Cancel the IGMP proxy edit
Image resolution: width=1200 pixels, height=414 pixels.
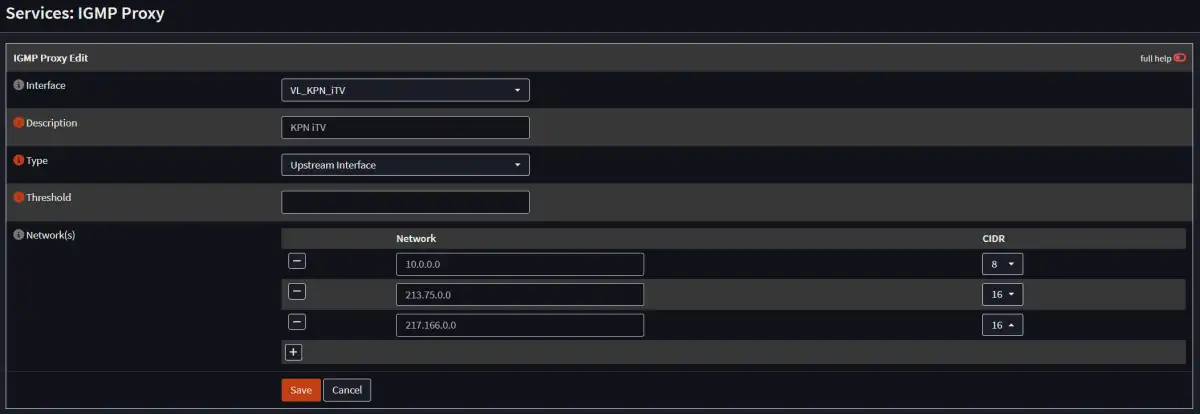347,389
